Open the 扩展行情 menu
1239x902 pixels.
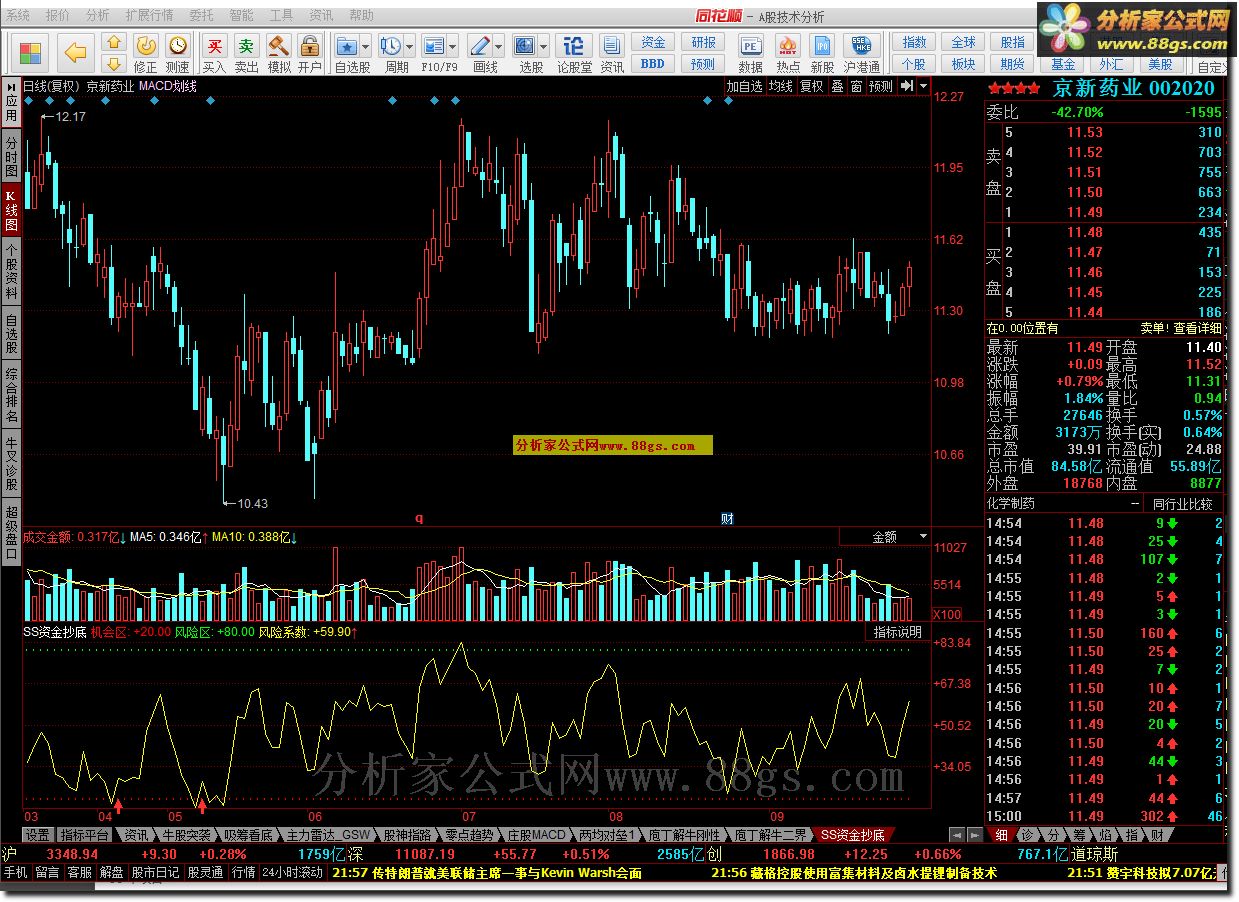[149, 16]
